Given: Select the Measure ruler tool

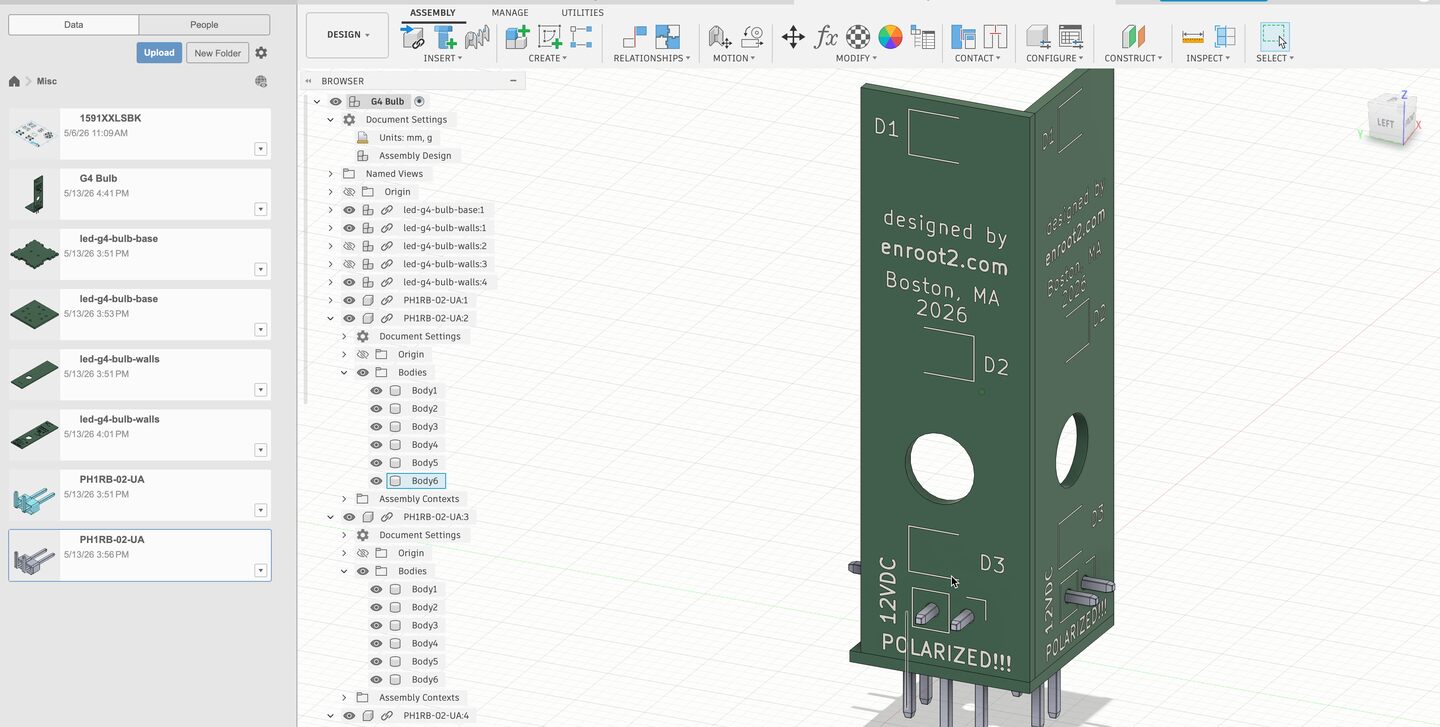Looking at the screenshot, I should click(x=1193, y=37).
